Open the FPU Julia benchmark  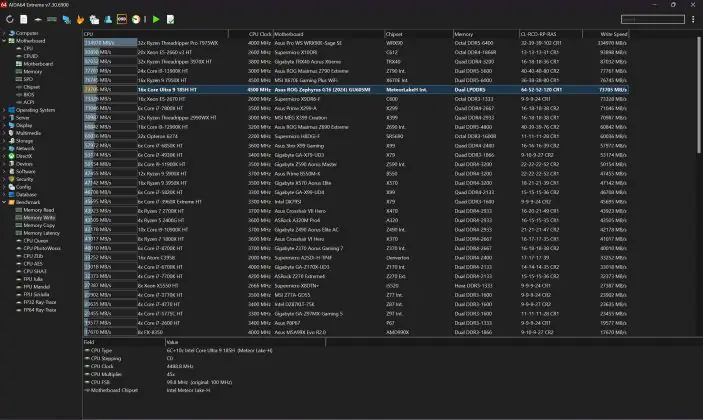pyautogui.click(x=33, y=279)
